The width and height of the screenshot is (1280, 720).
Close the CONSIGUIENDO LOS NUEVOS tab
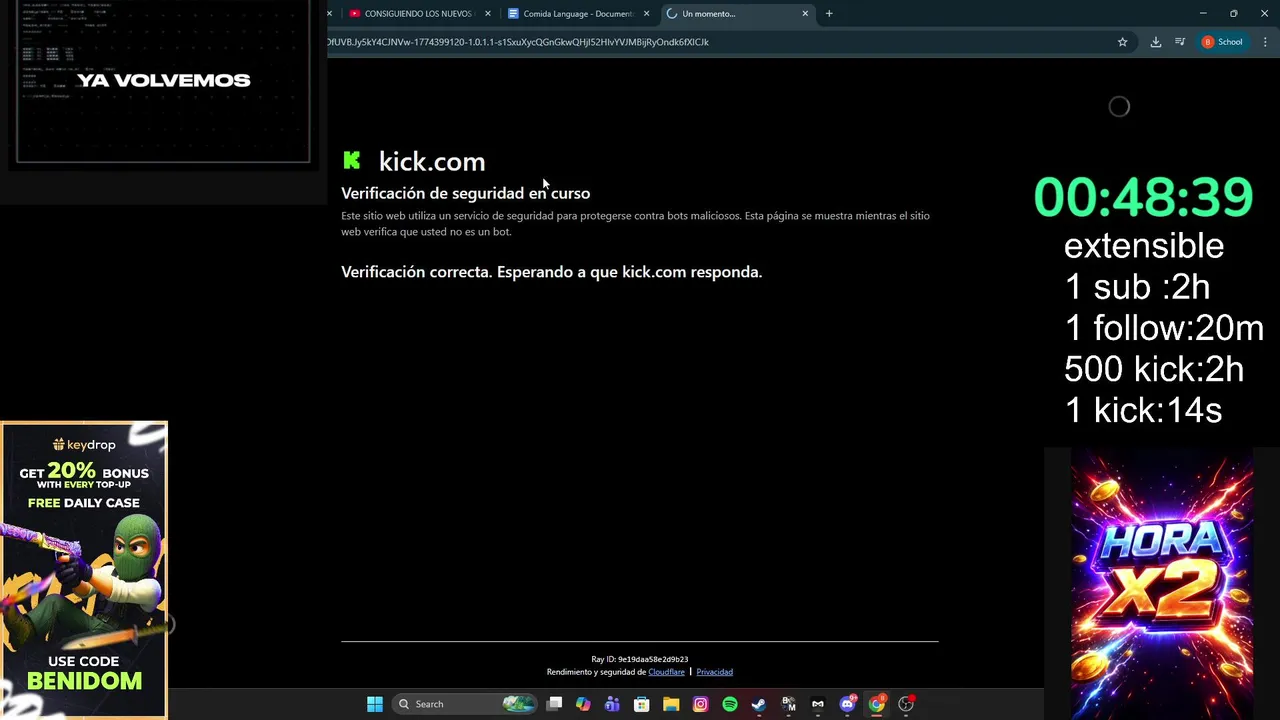click(488, 14)
